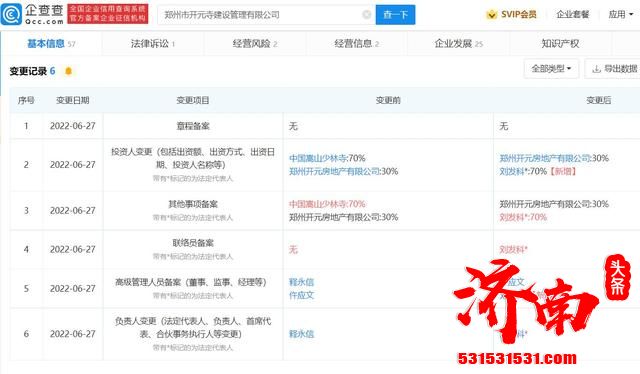
Task: Switch to the 企业发展 tab
Action: click(458, 43)
